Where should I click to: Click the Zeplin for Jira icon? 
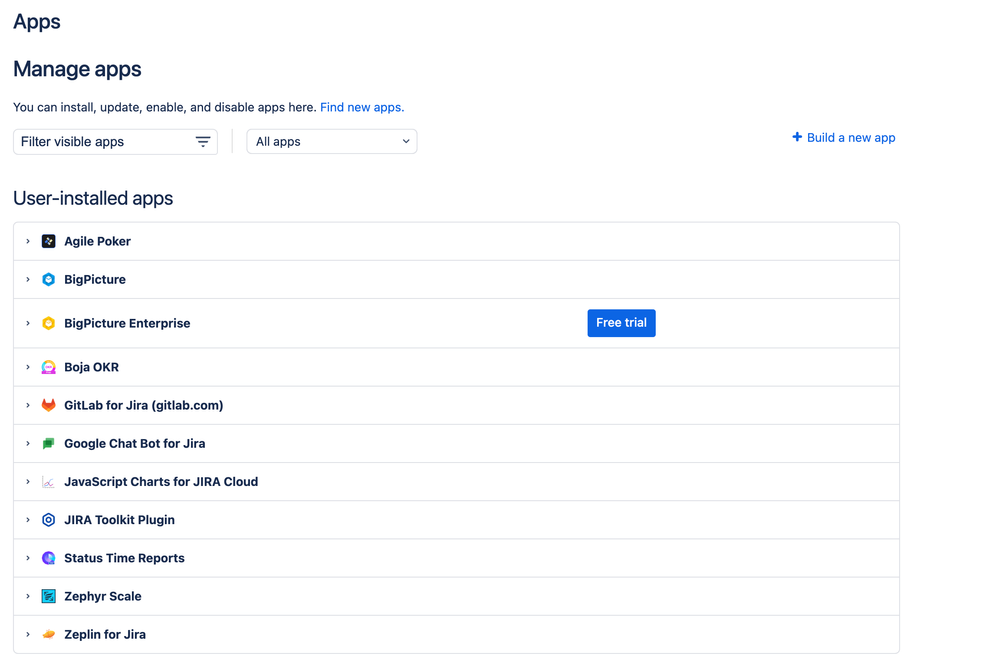(48, 635)
